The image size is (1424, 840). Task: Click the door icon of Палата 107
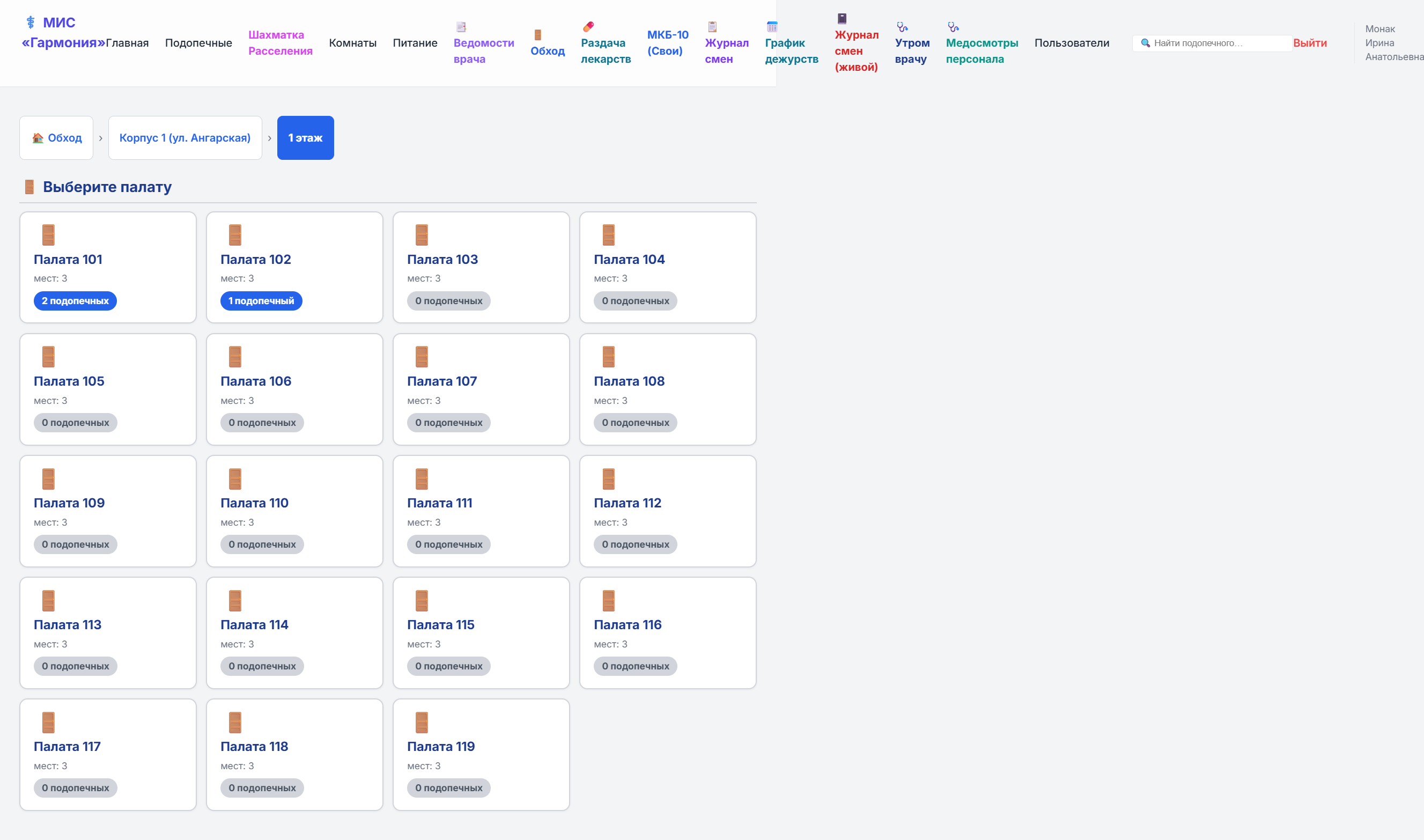coord(422,357)
